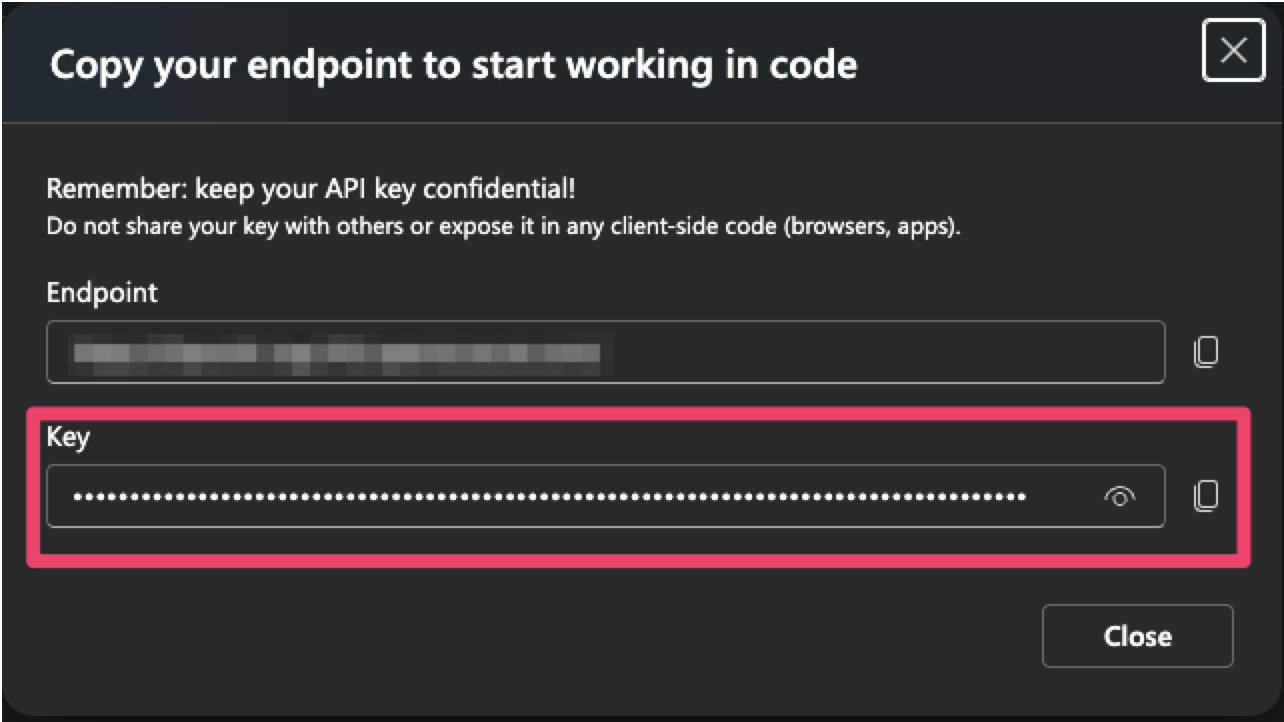Click "(browsers, apps)" in the warning sentence
Image resolution: width=1284 pixels, height=722 pixels.
[872, 226]
